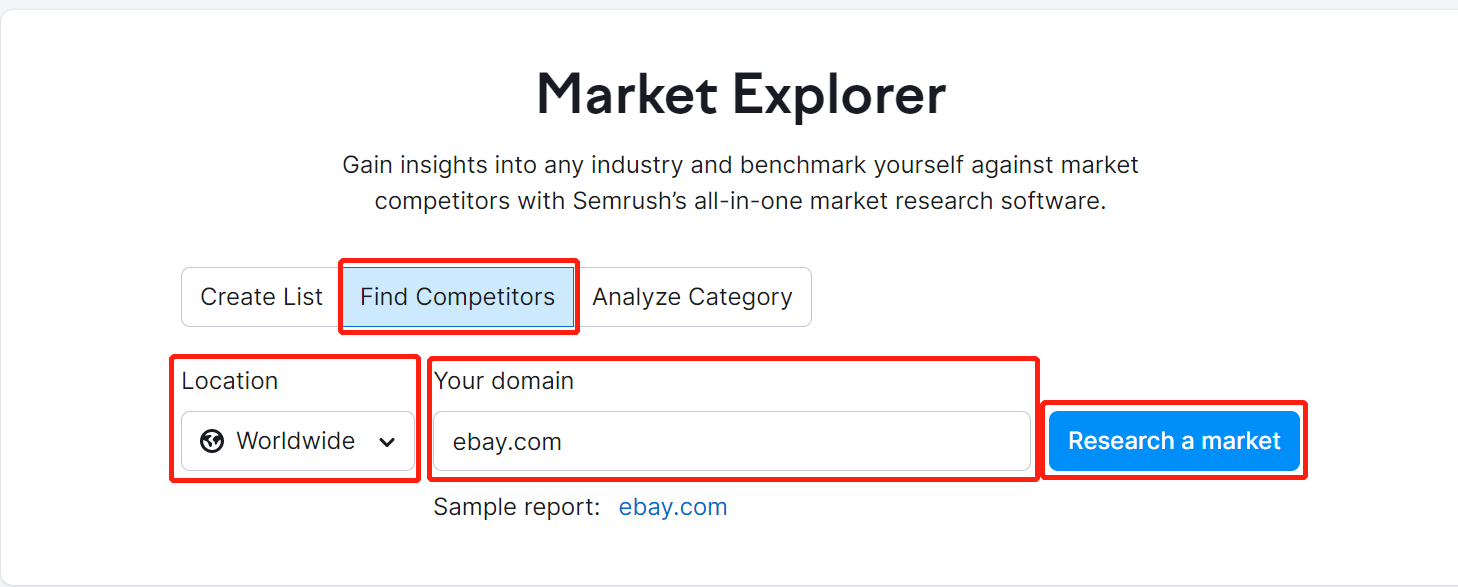Click the Research a market button

point(1174,441)
